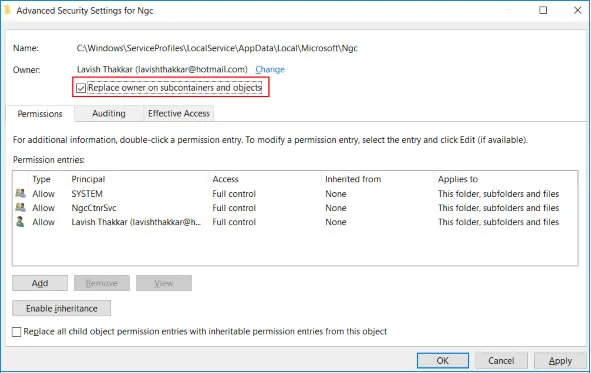Toggle Replace owner on subcontainers and objects
Screen dimensions: 591x373
click(x=81, y=88)
